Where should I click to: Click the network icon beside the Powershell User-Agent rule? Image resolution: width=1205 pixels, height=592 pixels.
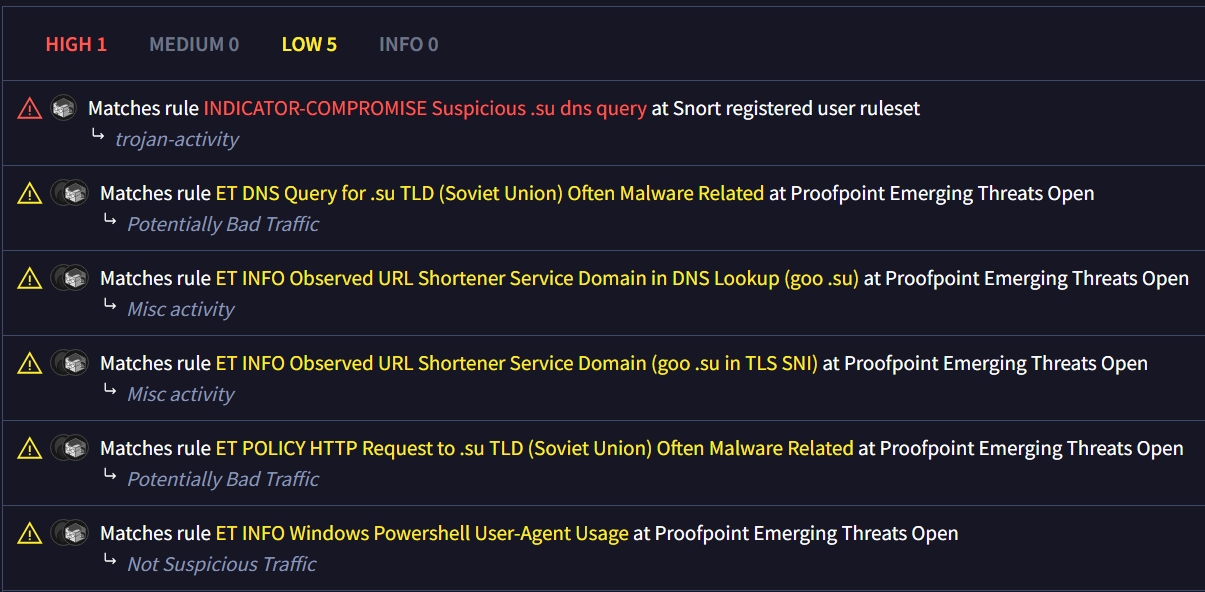[x=73, y=533]
